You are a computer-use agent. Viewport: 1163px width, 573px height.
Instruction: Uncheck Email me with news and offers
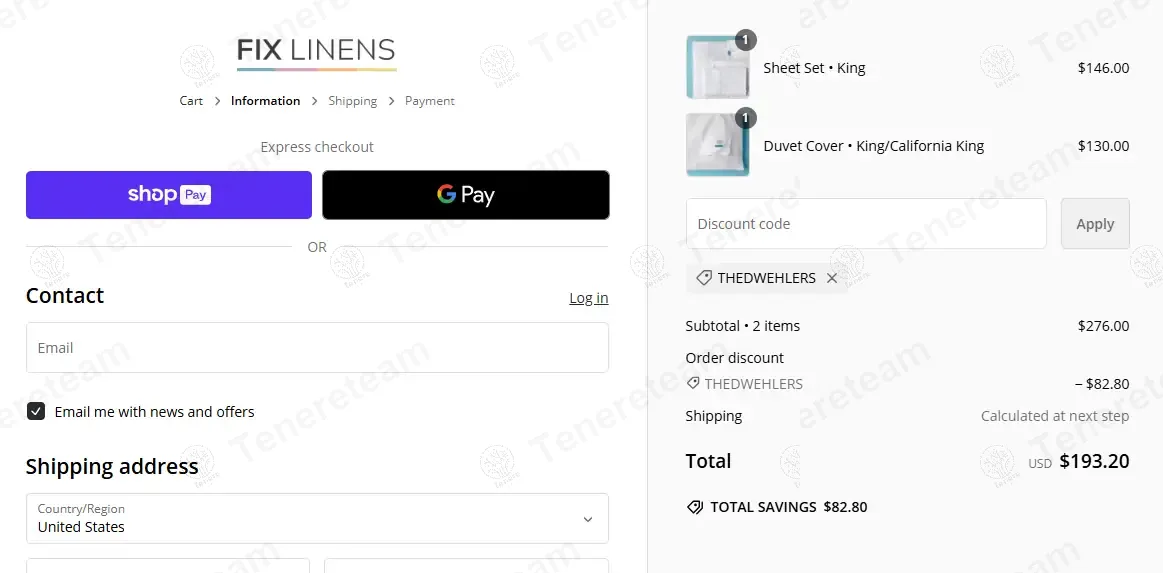coord(36,411)
